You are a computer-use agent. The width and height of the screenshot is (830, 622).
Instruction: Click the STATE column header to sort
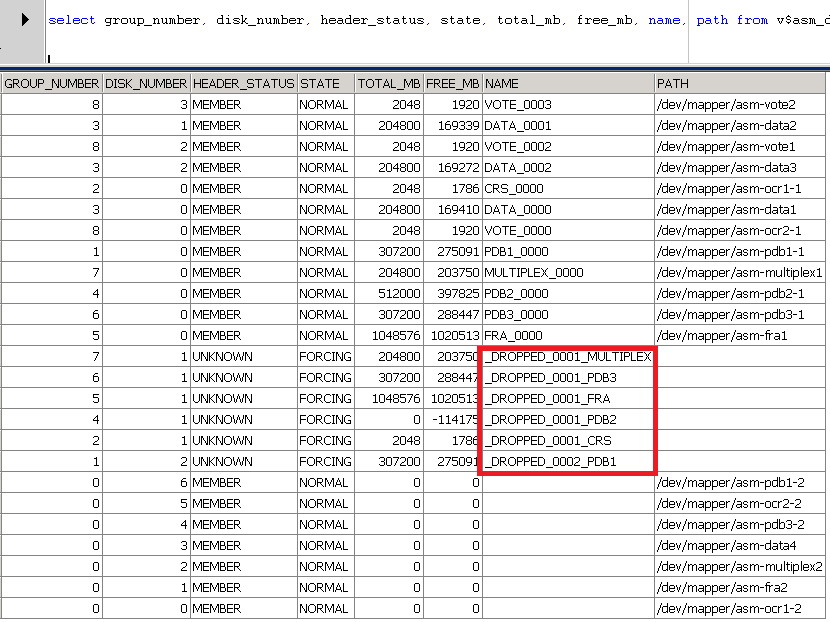(x=320, y=83)
